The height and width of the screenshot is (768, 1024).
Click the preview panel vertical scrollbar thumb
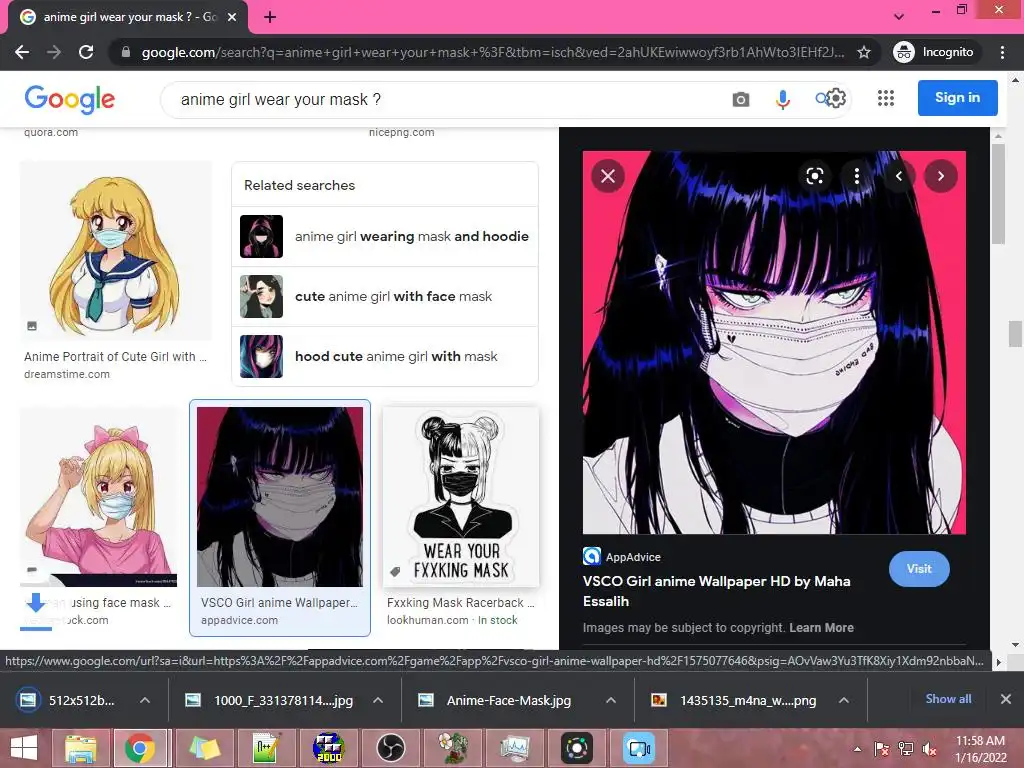click(999, 194)
